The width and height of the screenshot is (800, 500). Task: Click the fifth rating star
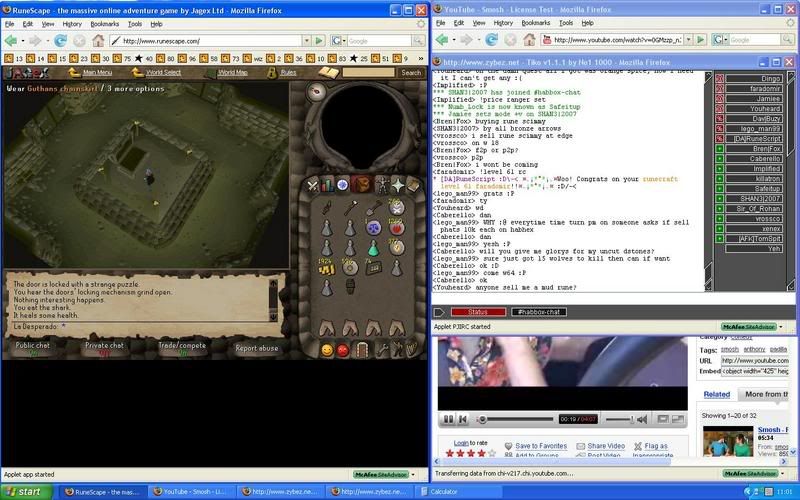[492, 453]
